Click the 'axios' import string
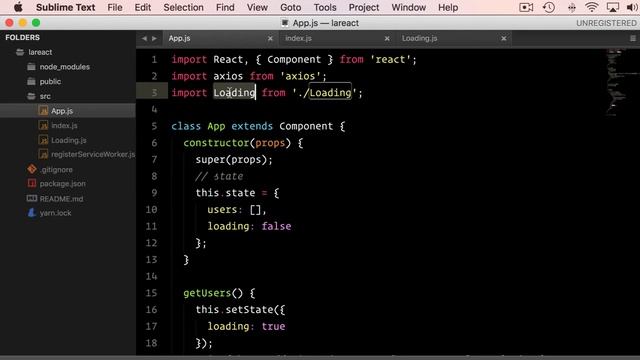 [x=300, y=76]
